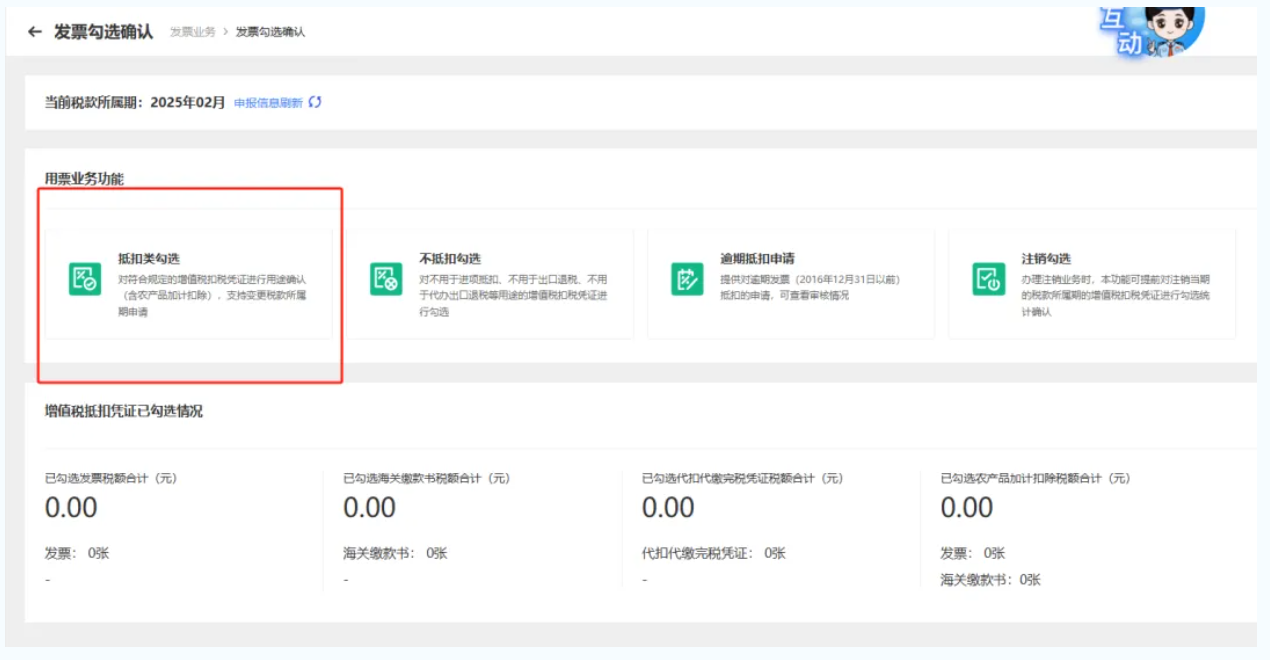Viewport: 1276px width, 660px height.
Task: Click the 申报信息刷新 link
Action: click(x=268, y=103)
